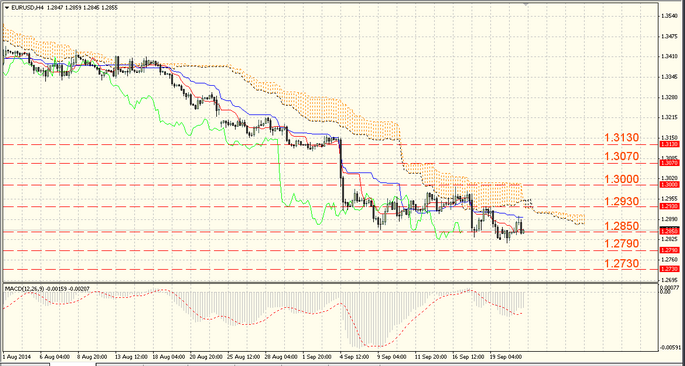Click the black current price tag on axis
685x366 pixels.
pos(668,230)
